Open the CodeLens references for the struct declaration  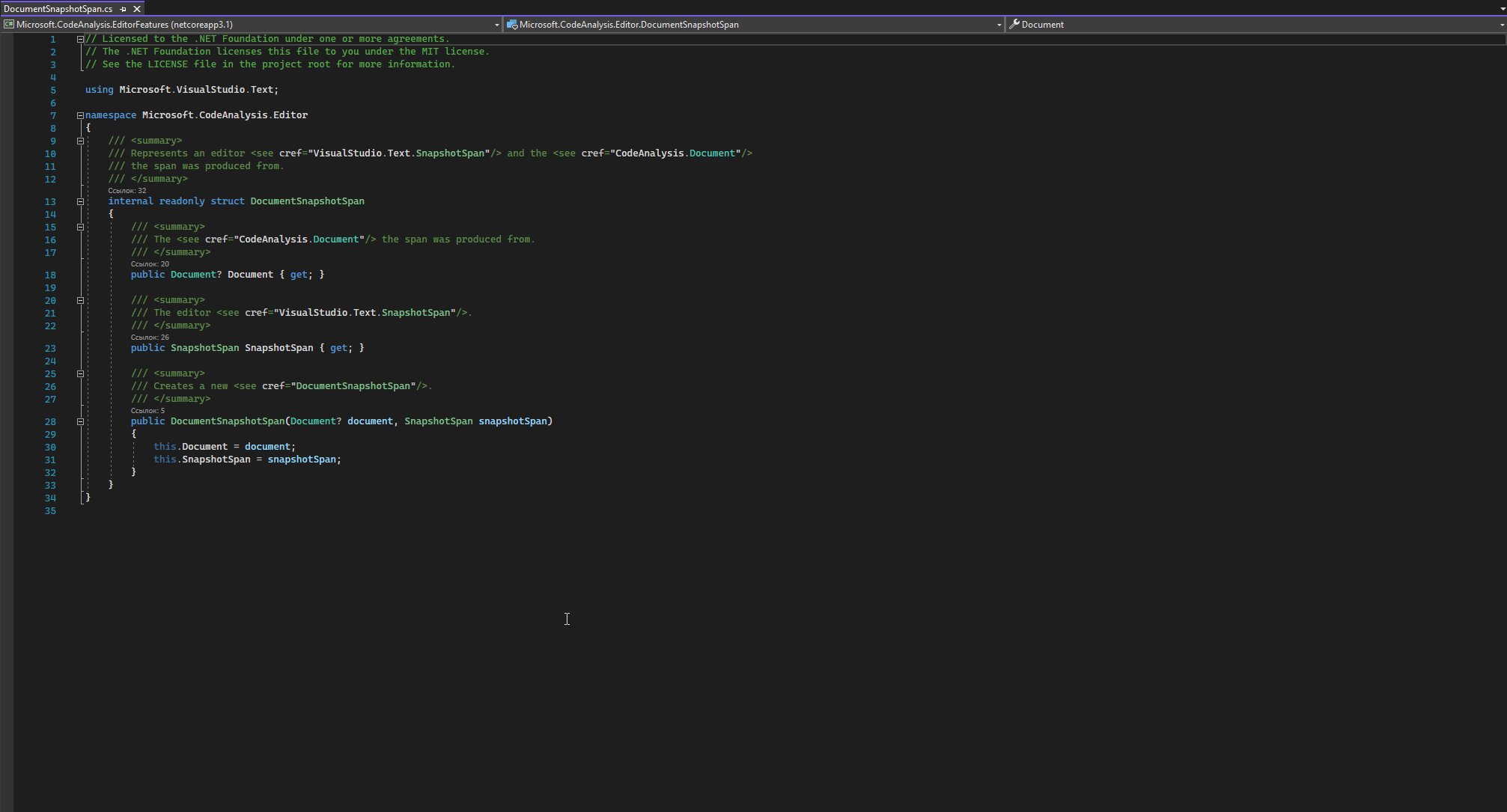tap(129, 190)
